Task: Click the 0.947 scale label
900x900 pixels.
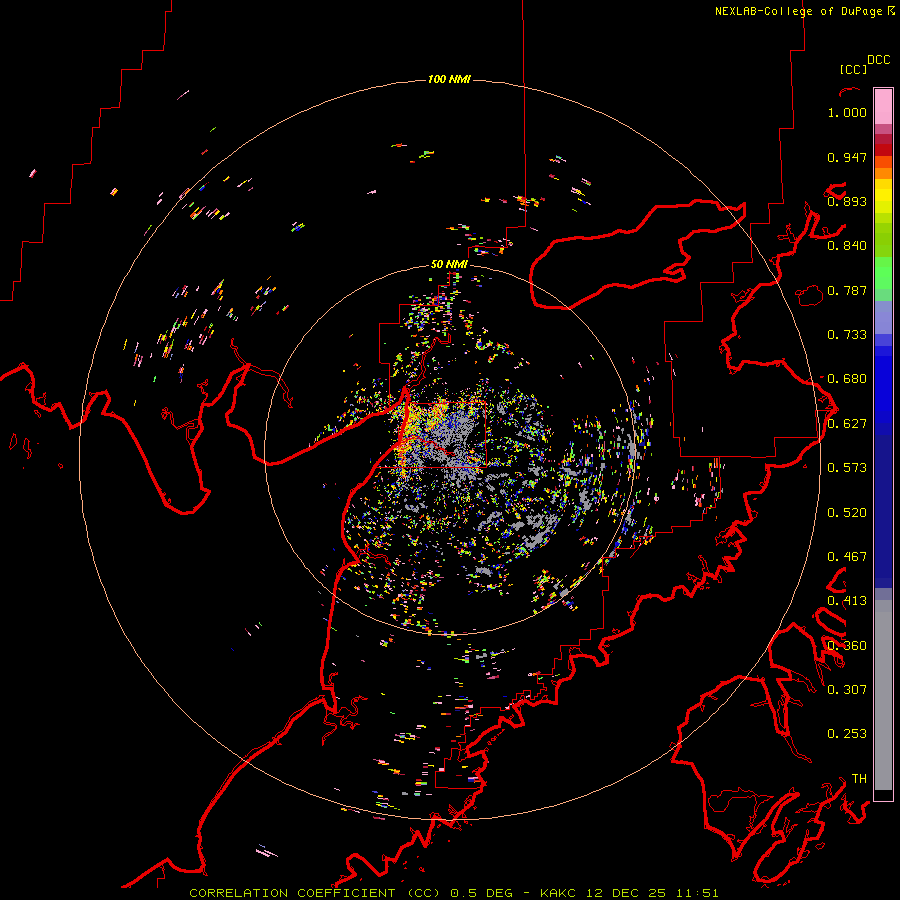Action: click(847, 157)
